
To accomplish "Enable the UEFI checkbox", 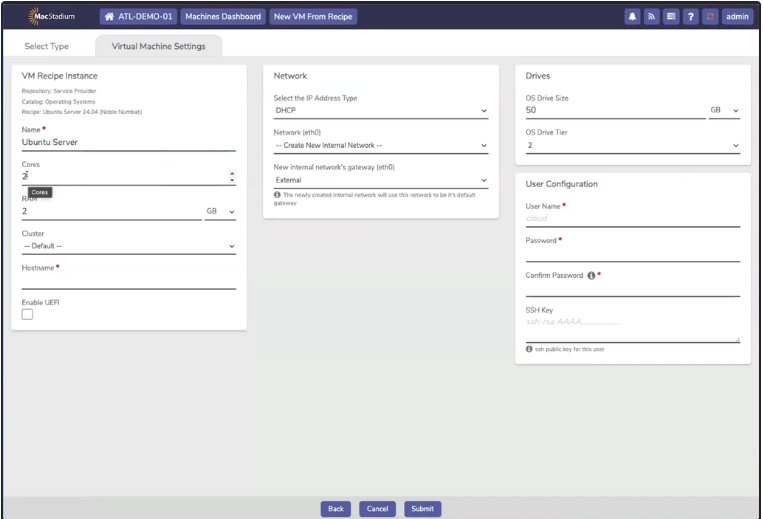I will 27,315.
